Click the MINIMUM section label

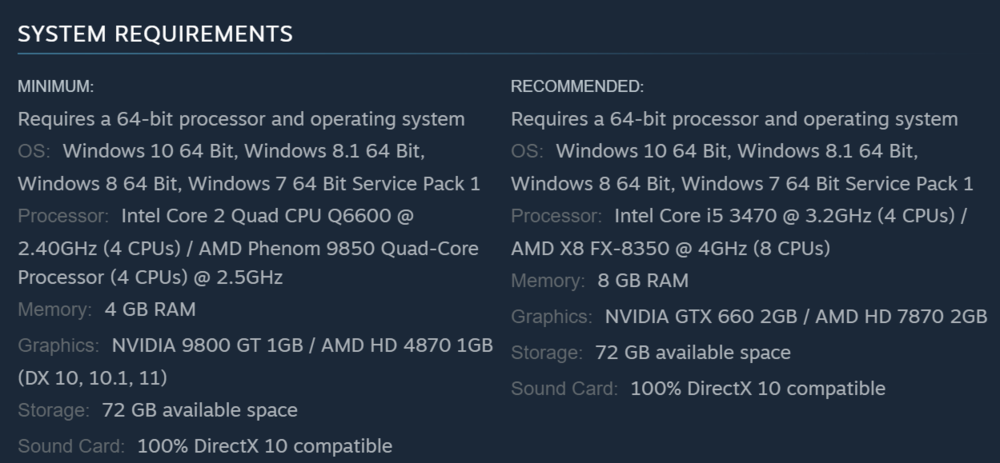[x=56, y=87]
